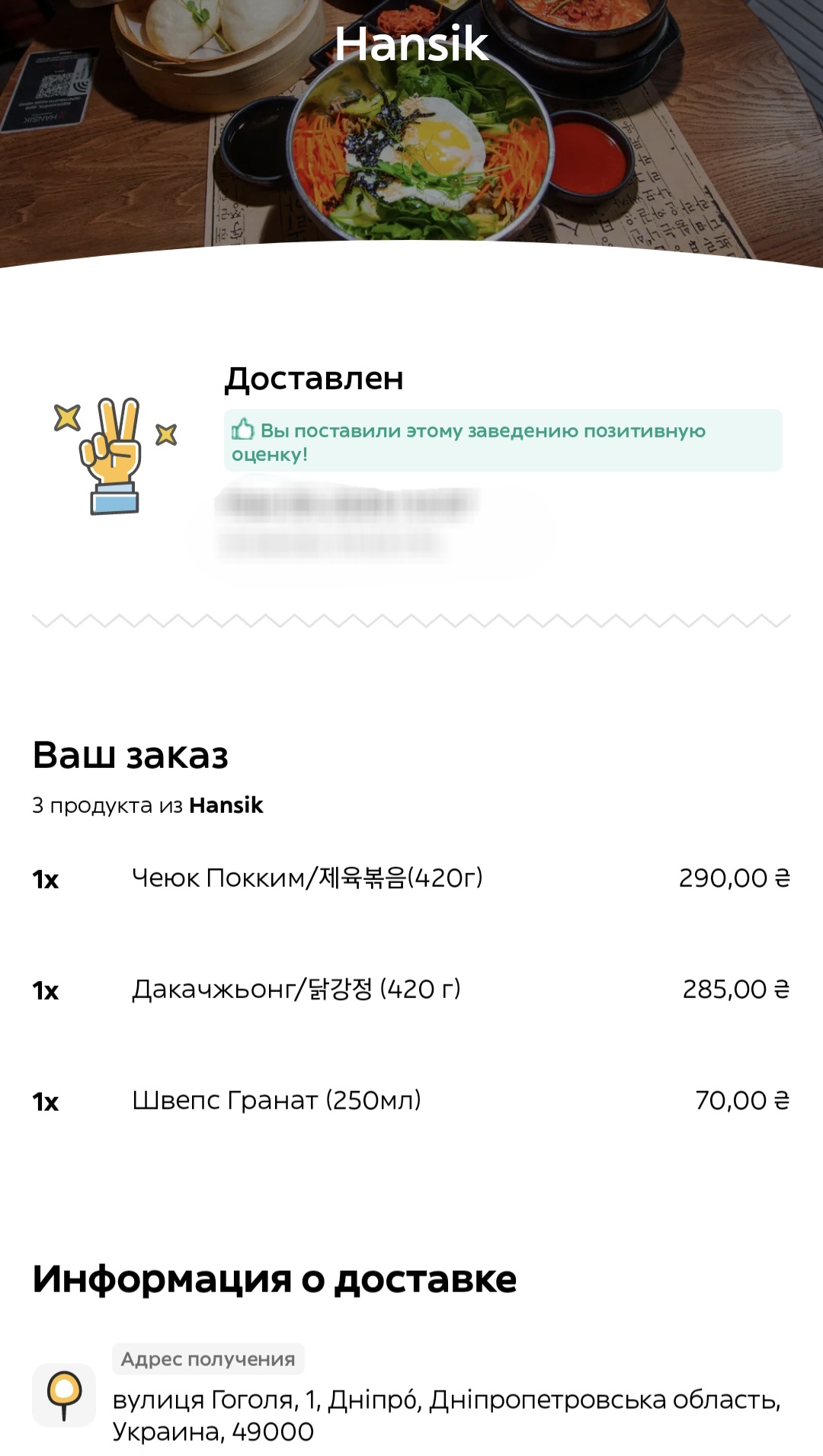The width and height of the screenshot is (823, 1456).
Task: Tap the 285,00 ₴ price
Action: 736,989
